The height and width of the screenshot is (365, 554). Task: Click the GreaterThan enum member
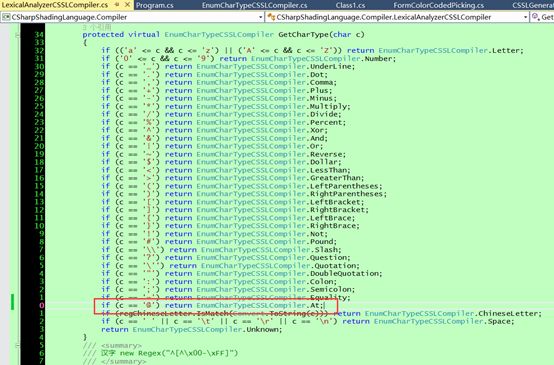[x=335, y=178]
